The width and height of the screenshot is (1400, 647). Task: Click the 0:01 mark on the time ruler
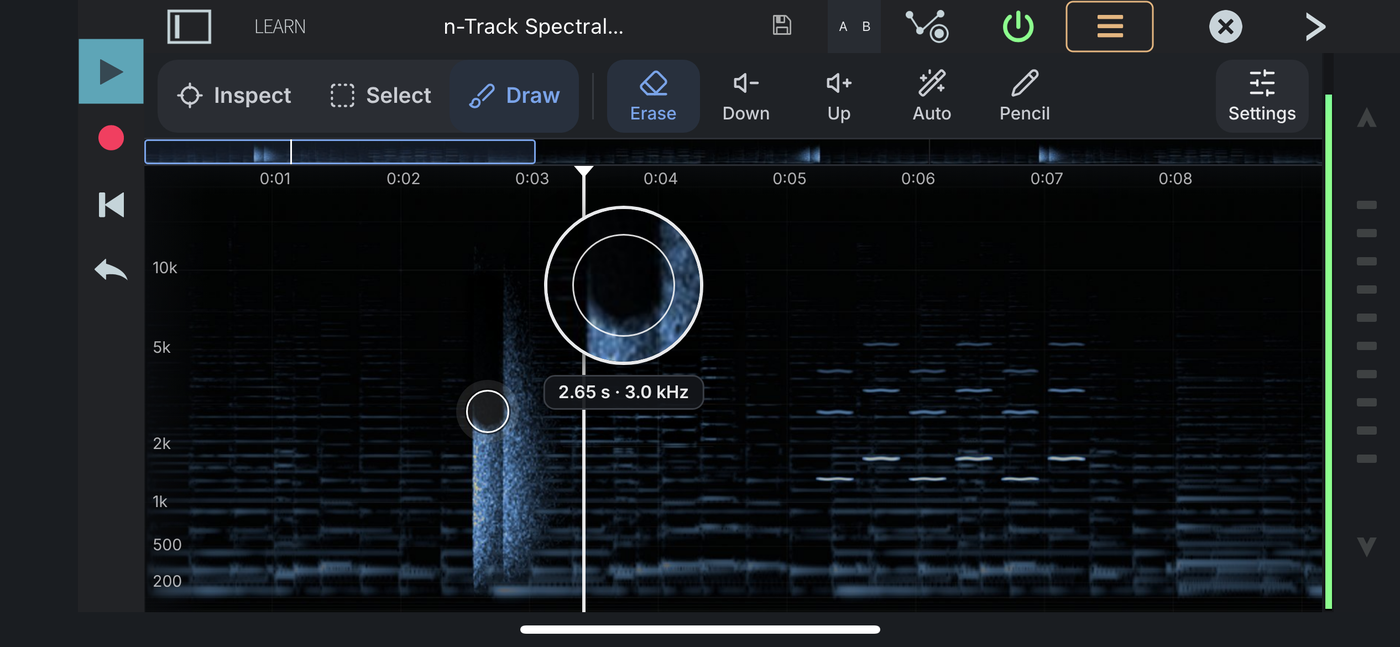[275, 179]
